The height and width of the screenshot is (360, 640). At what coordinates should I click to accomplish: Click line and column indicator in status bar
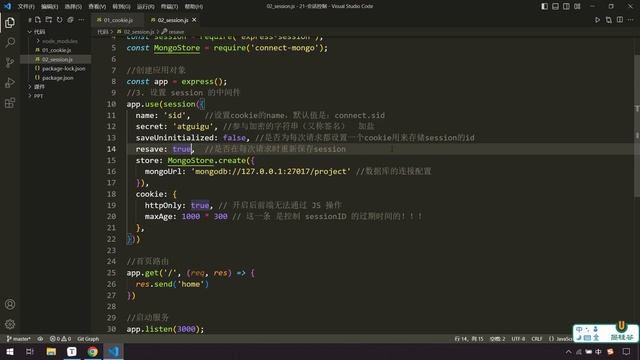(469, 339)
